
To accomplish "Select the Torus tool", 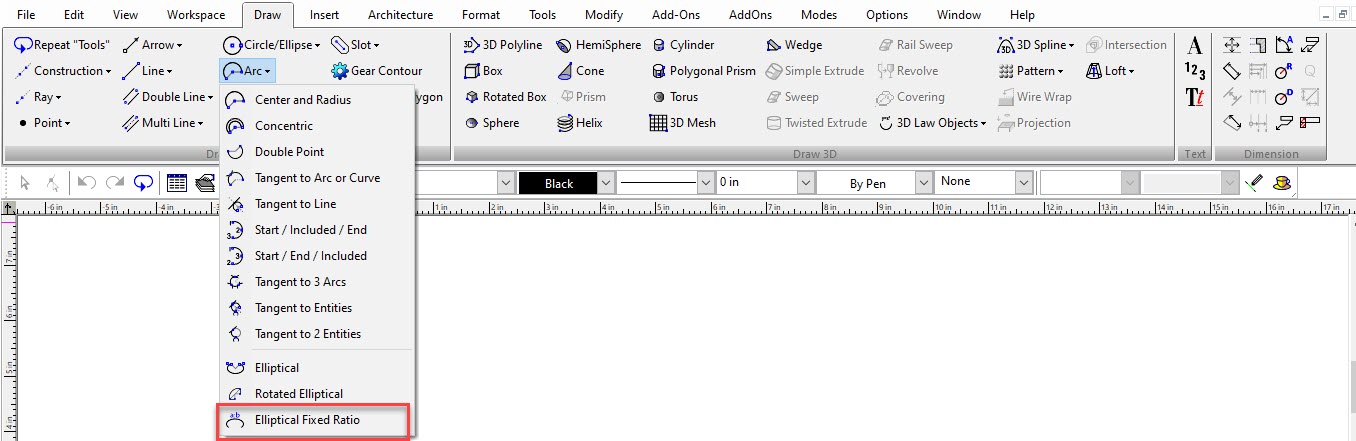I will (674, 97).
